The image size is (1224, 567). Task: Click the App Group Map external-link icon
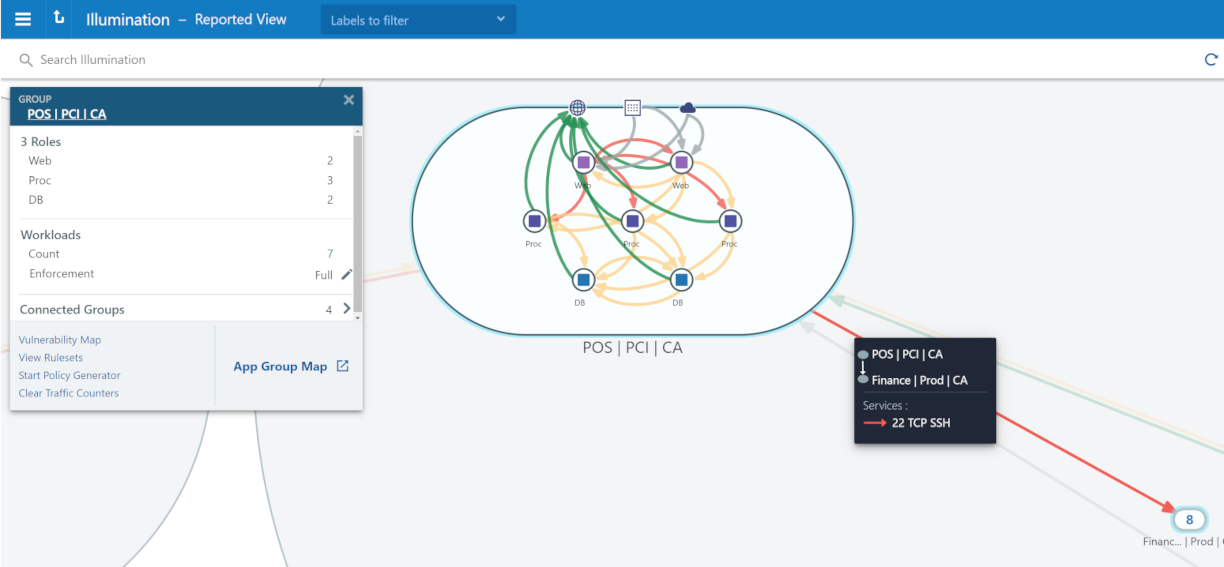[343, 366]
